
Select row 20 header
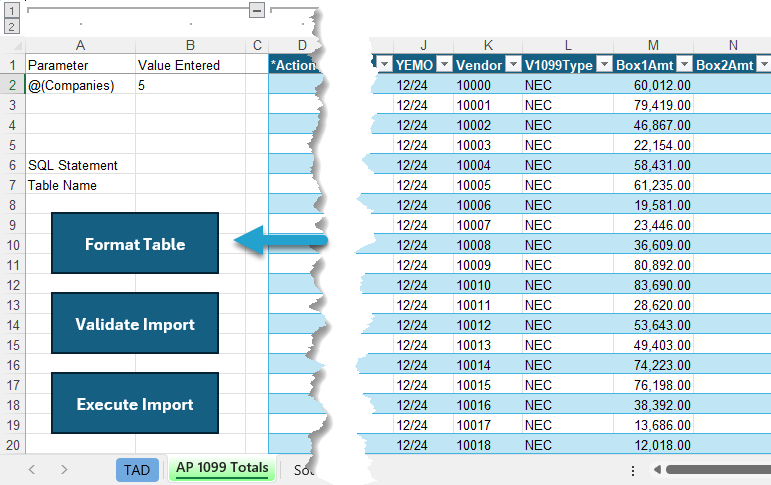[x=13, y=445]
